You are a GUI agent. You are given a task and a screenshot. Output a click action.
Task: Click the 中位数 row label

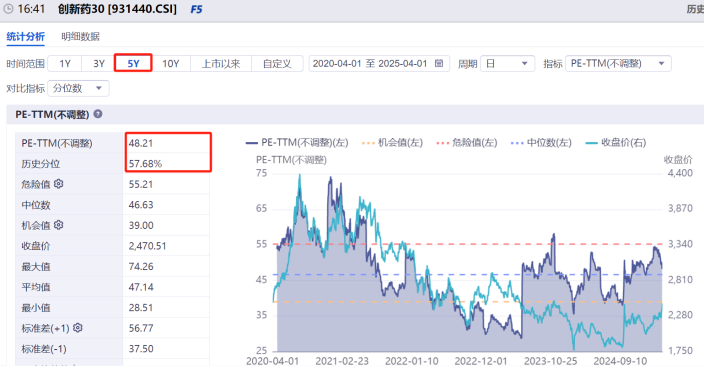(36, 205)
